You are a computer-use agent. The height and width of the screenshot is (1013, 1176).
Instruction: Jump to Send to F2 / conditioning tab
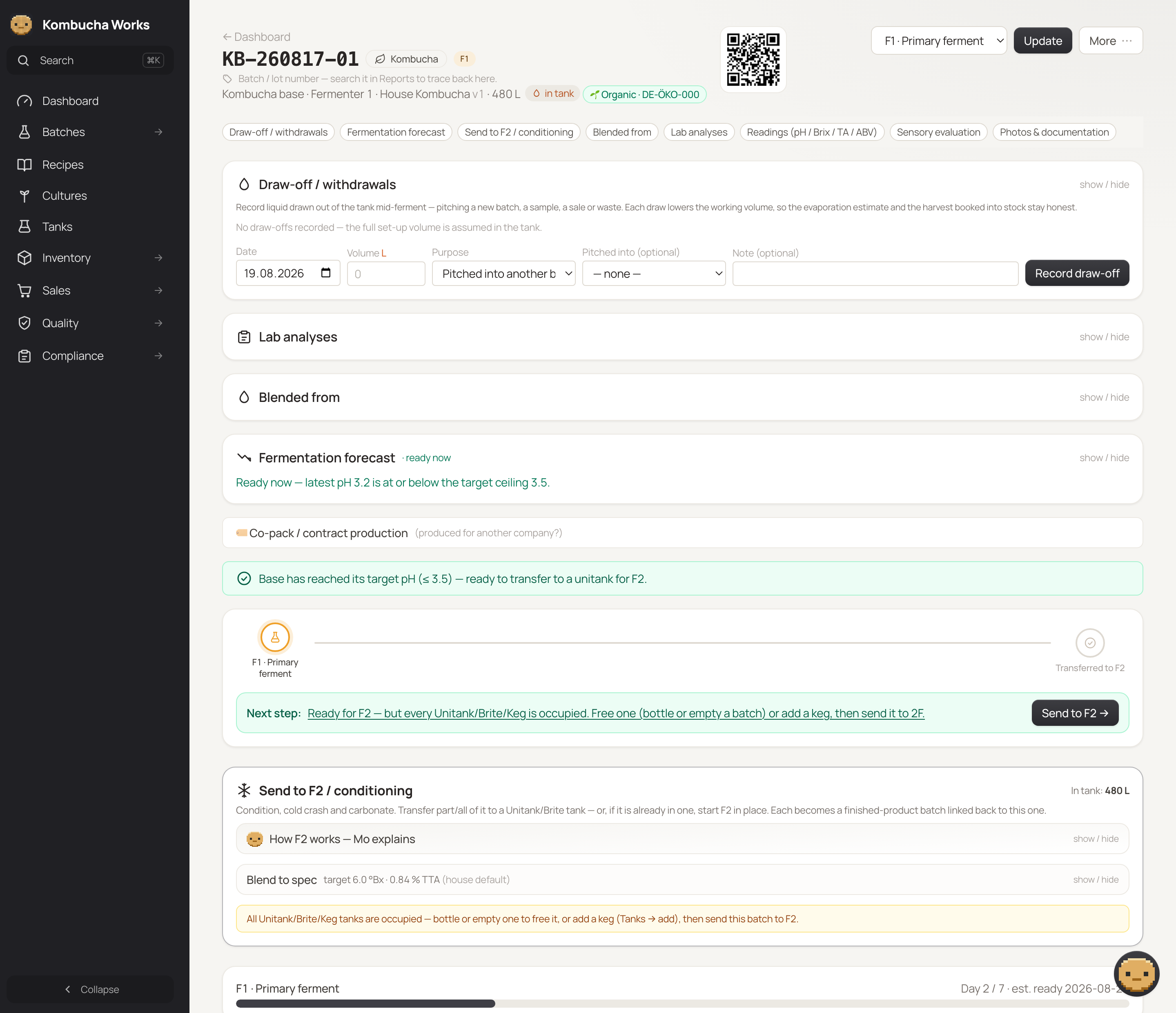tap(519, 132)
